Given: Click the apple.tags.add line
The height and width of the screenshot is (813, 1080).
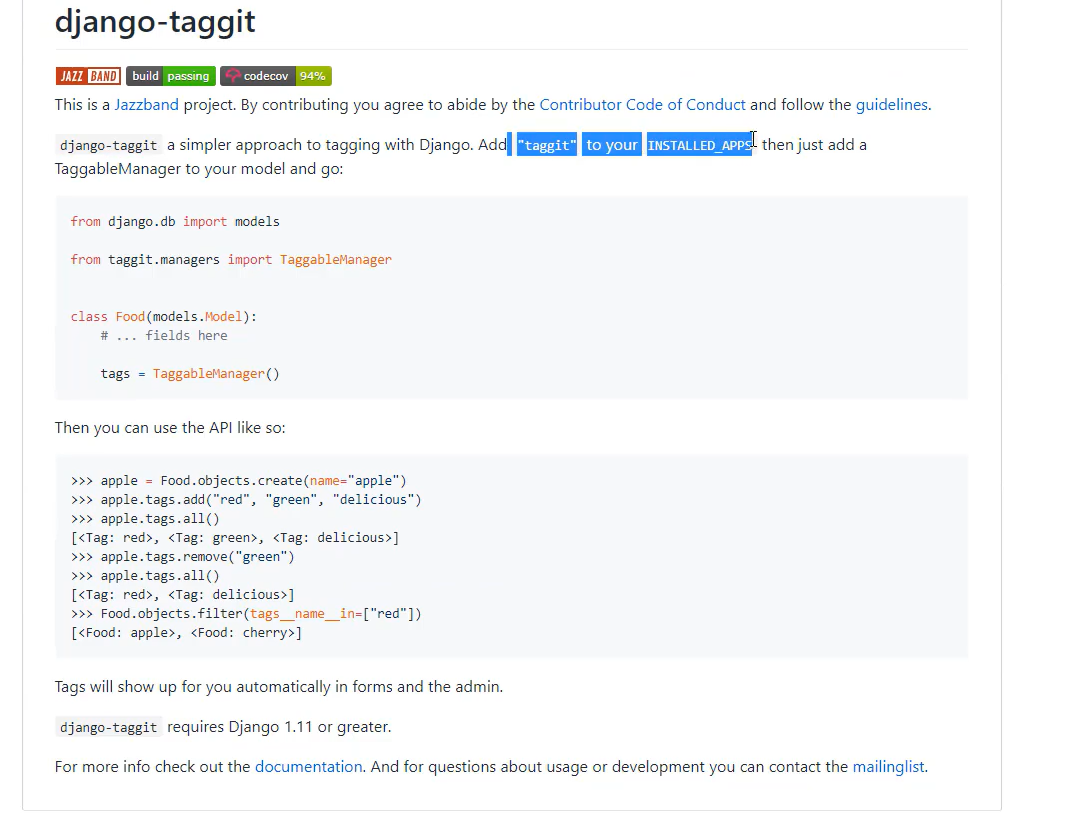Looking at the screenshot, I should (246, 500).
